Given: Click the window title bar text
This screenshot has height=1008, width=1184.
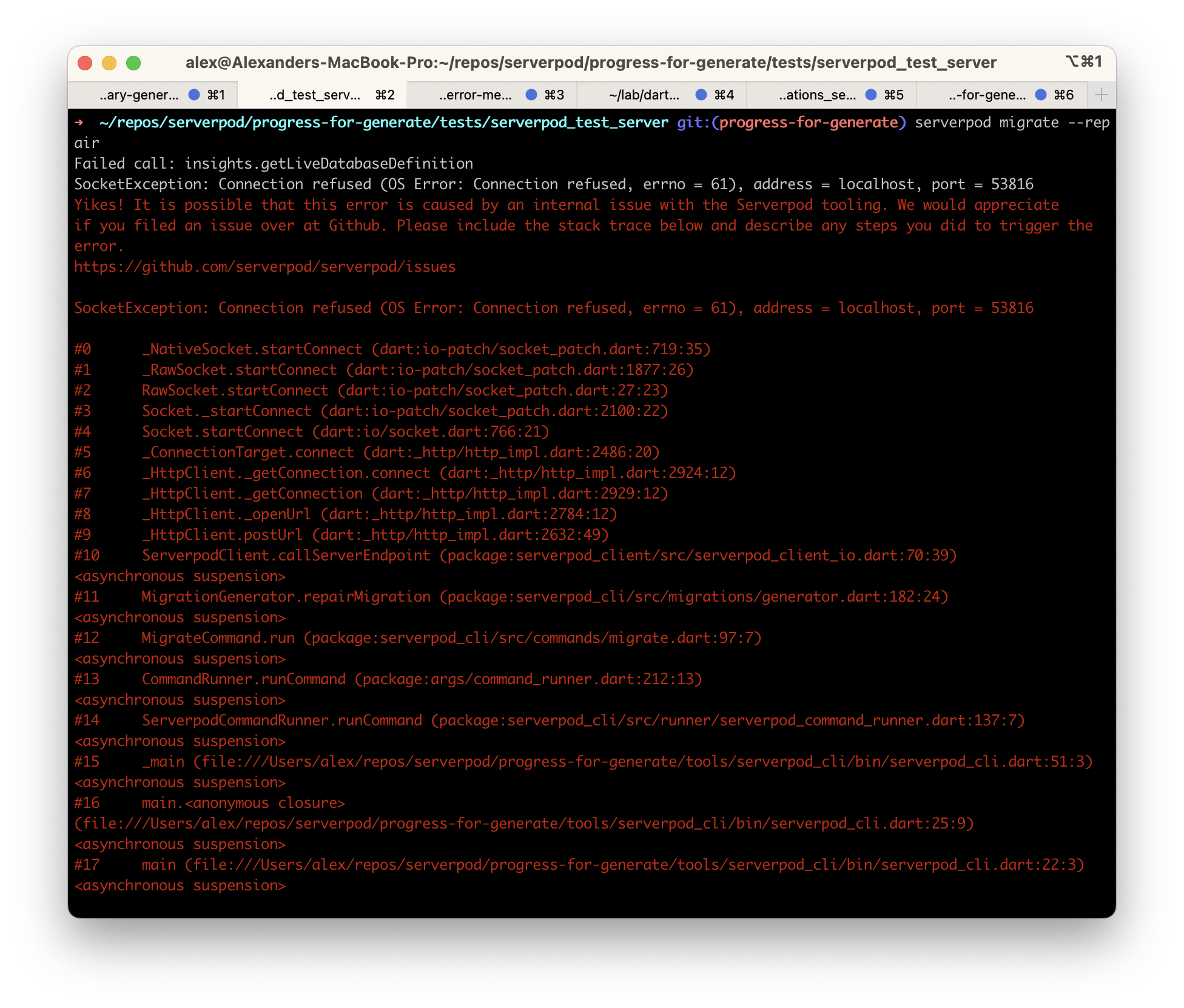Looking at the screenshot, I should [590, 62].
